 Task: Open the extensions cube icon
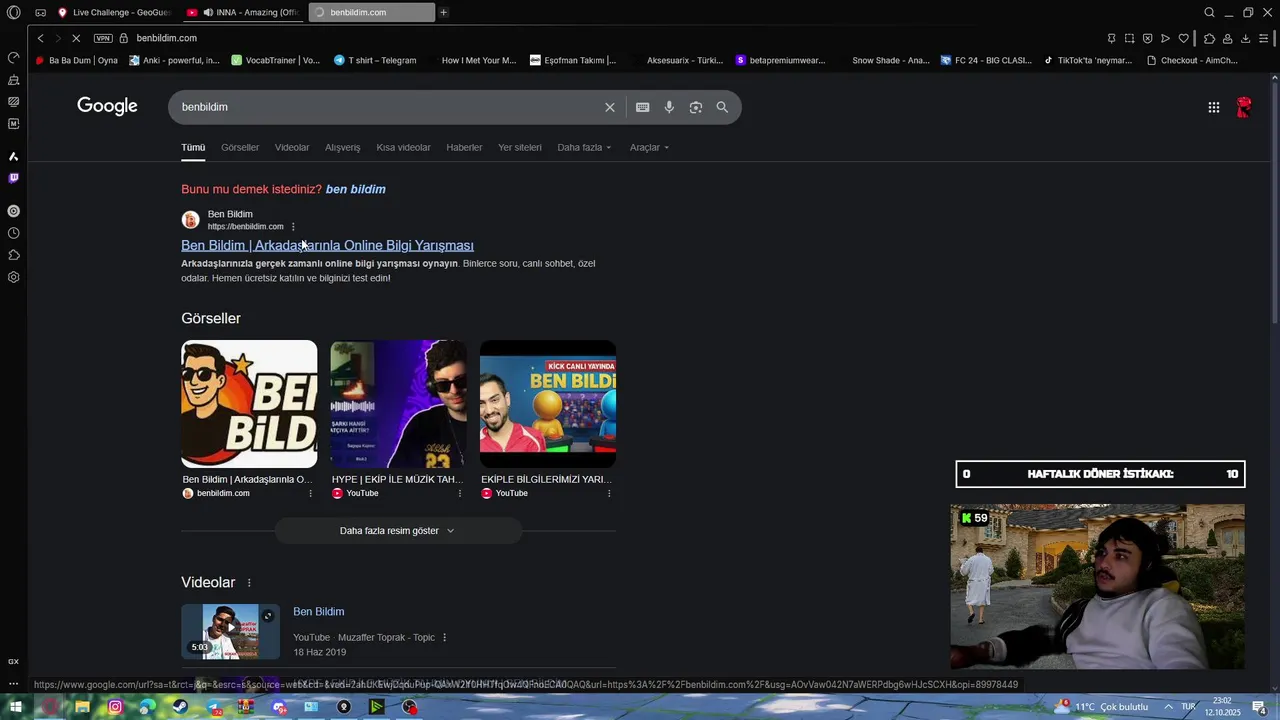tap(1209, 38)
